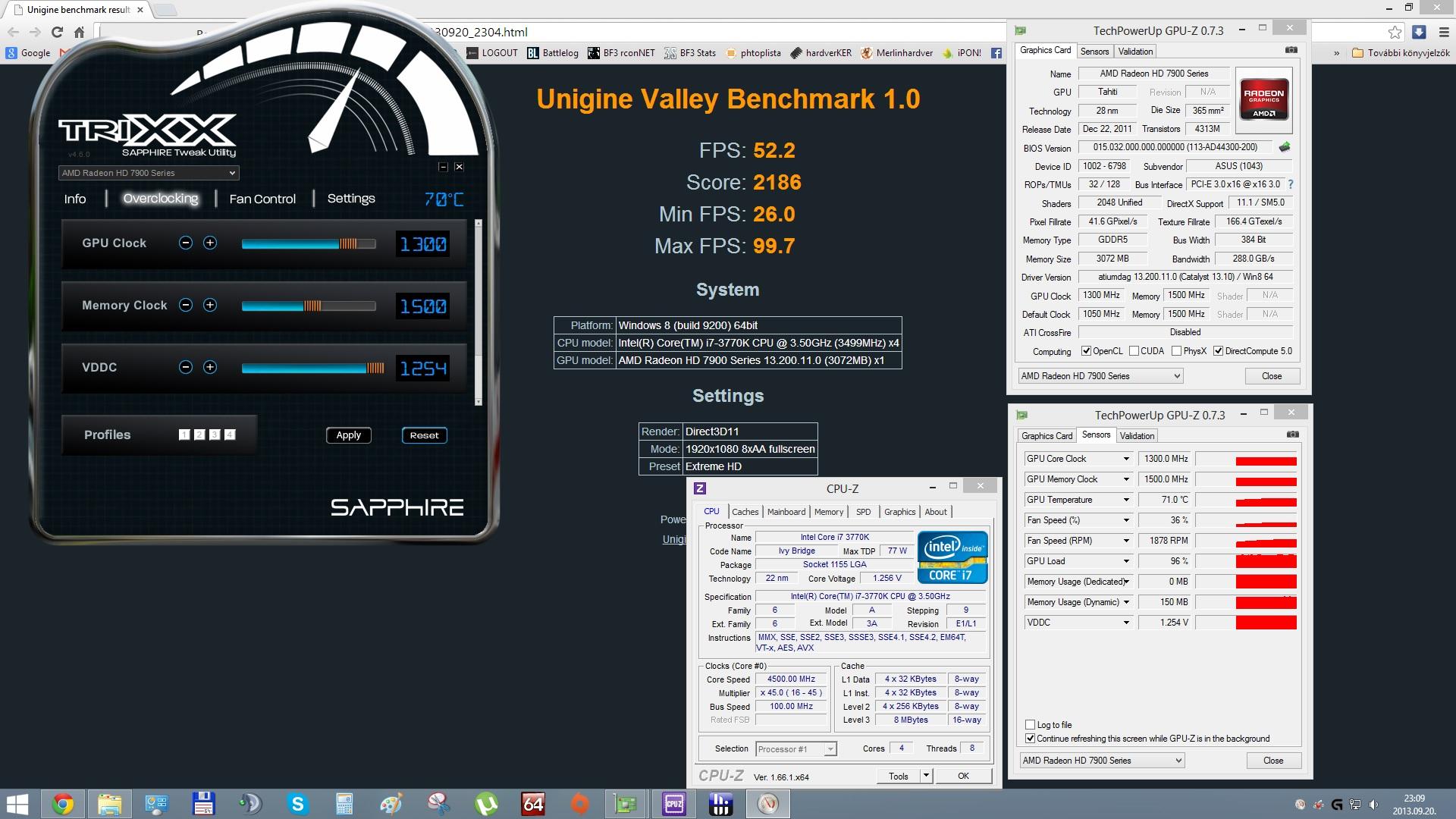
Task: Open the GPU dropdown in upper GPU-Z window
Action: point(1100,376)
